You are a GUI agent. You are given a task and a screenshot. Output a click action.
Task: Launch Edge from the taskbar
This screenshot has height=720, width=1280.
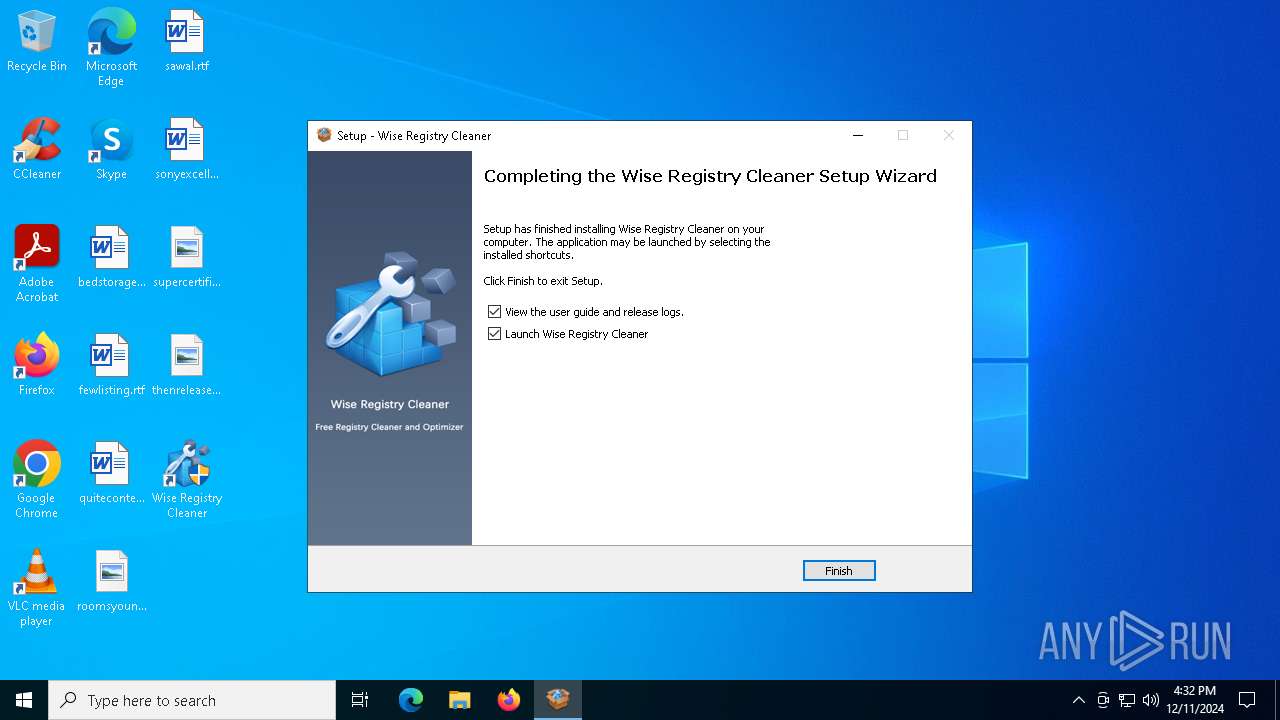411,700
